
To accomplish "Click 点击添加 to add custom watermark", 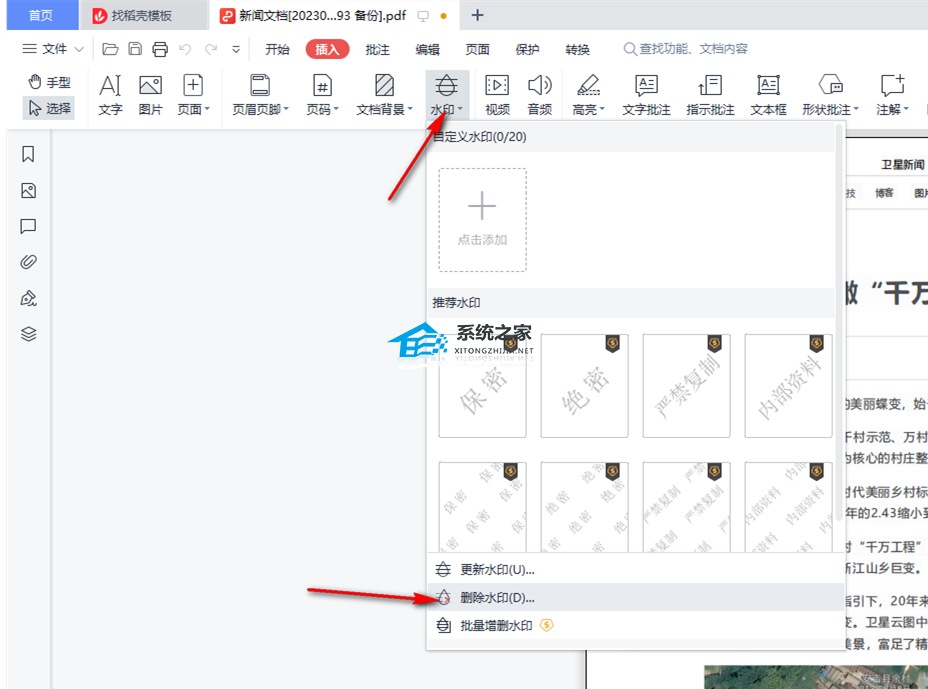I will [x=482, y=220].
